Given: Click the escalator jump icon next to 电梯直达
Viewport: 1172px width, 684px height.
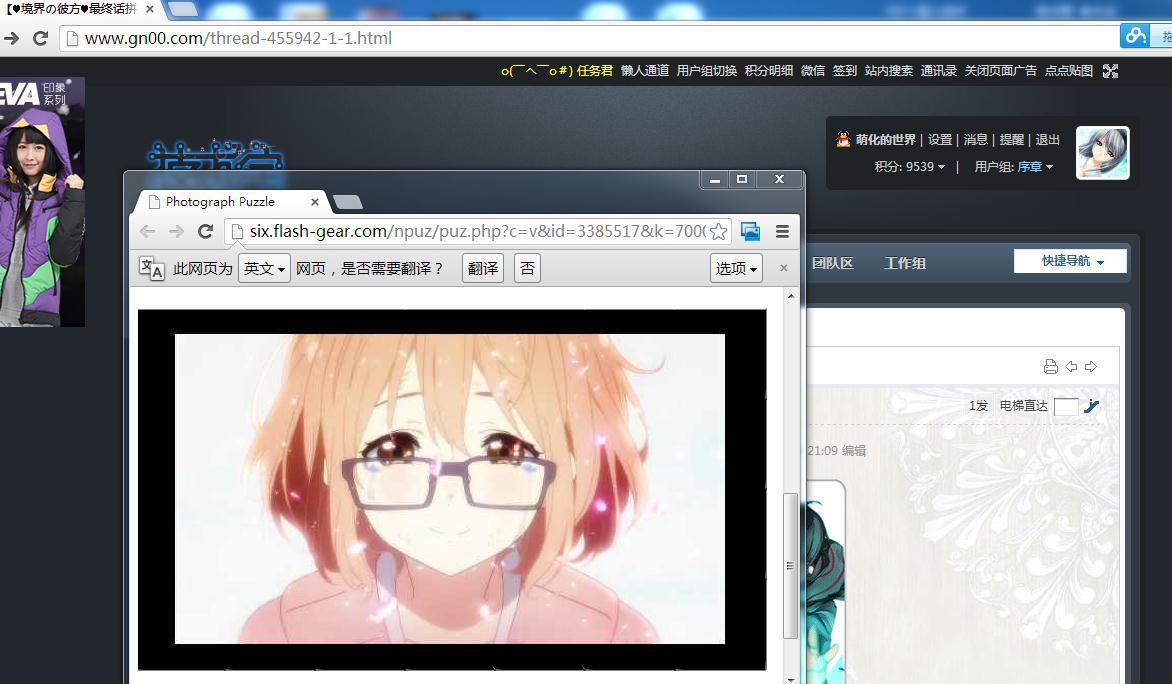Looking at the screenshot, I should click(1092, 405).
